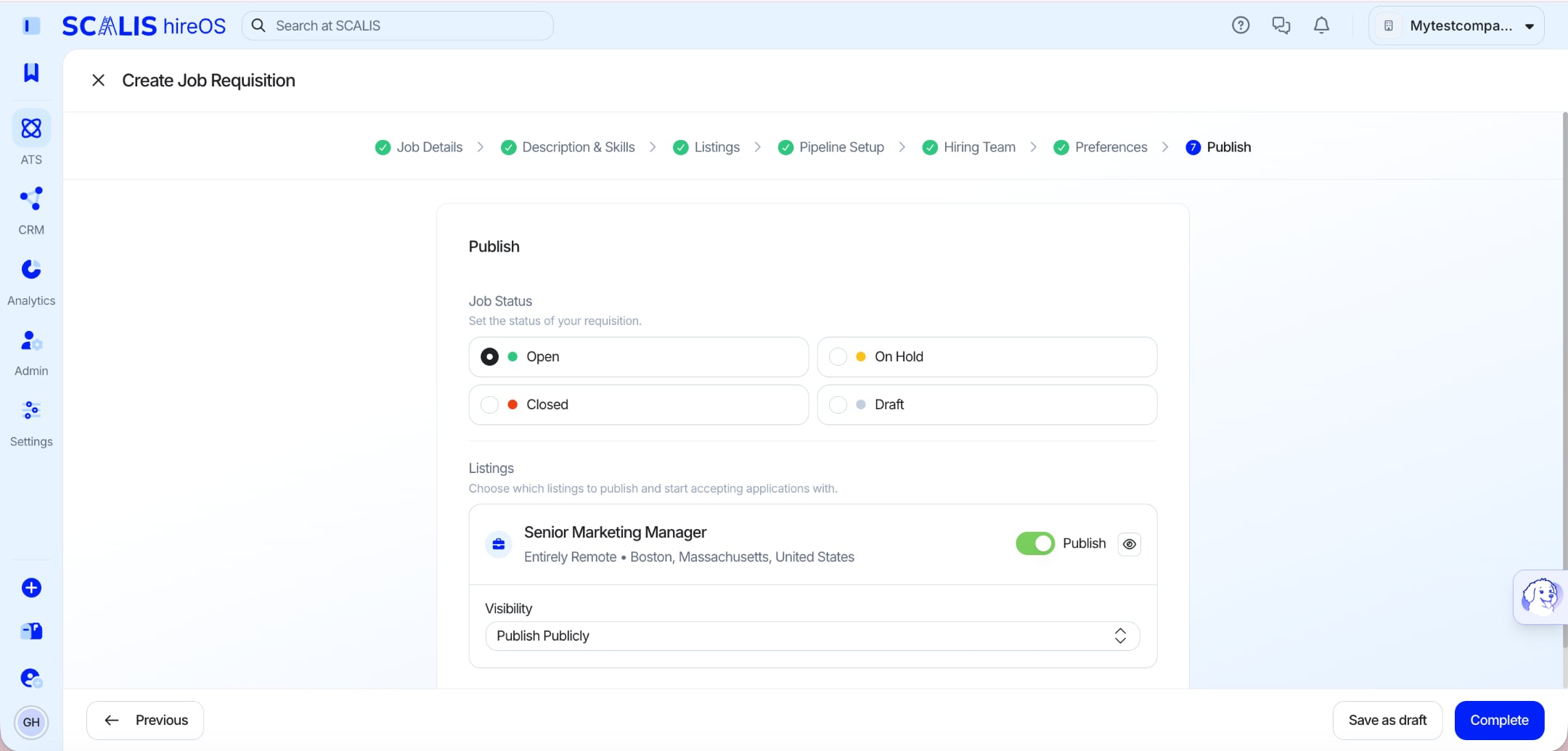Open the Mytestcompa company switcher dropdown
Viewport: 1568px width, 751px height.
(1456, 26)
